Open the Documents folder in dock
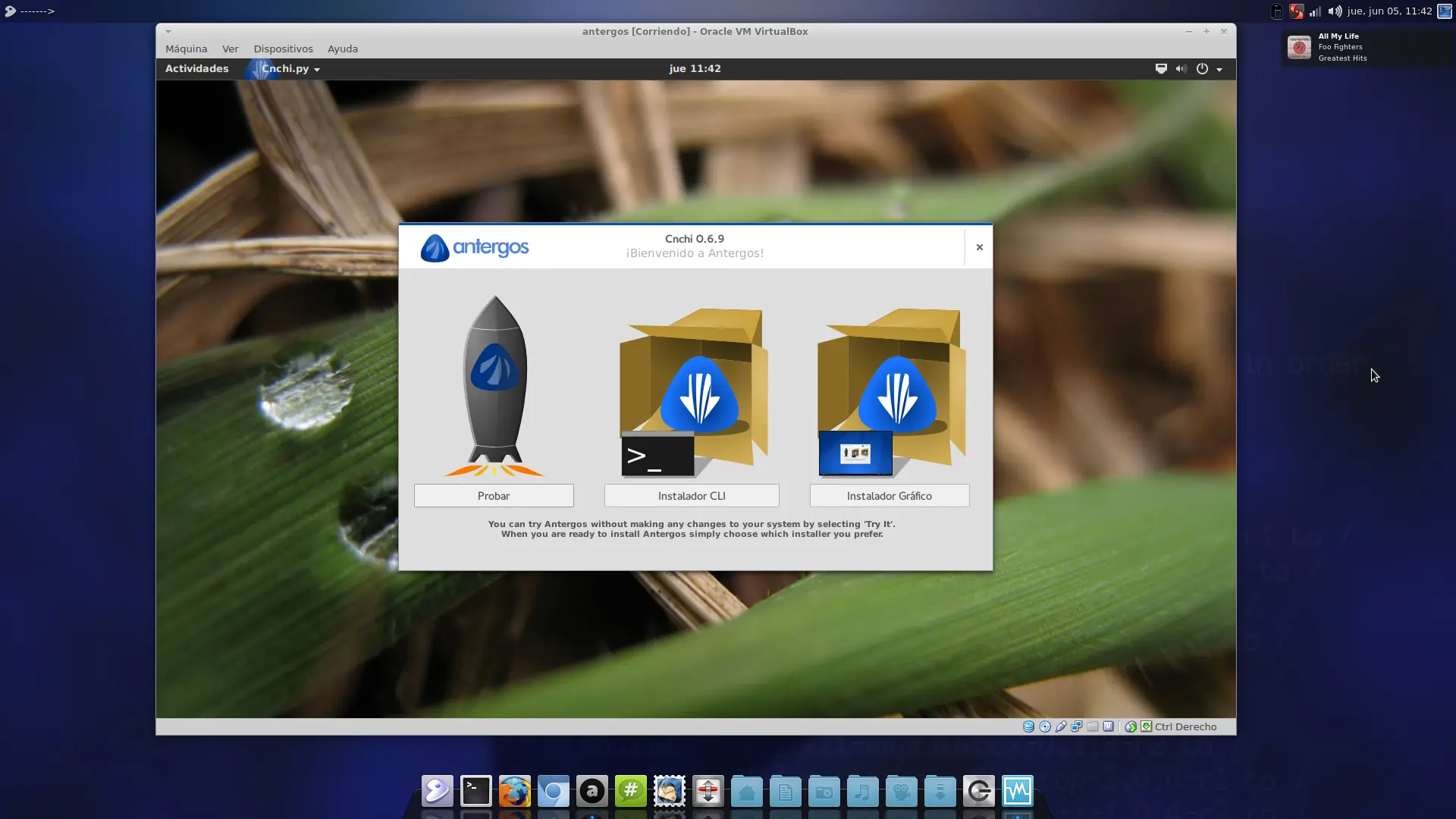 click(786, 791)
